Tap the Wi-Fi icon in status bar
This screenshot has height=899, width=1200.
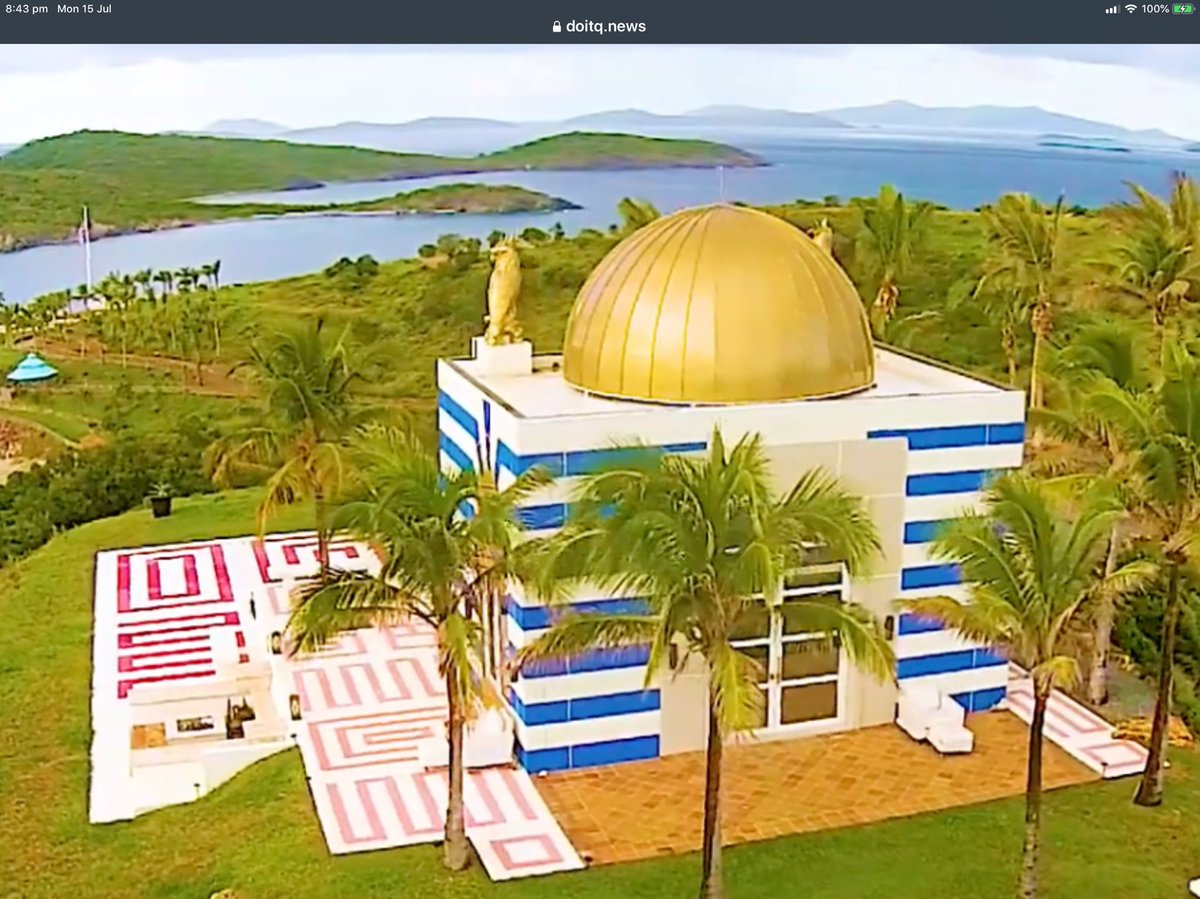click(x=1130, y=9)
